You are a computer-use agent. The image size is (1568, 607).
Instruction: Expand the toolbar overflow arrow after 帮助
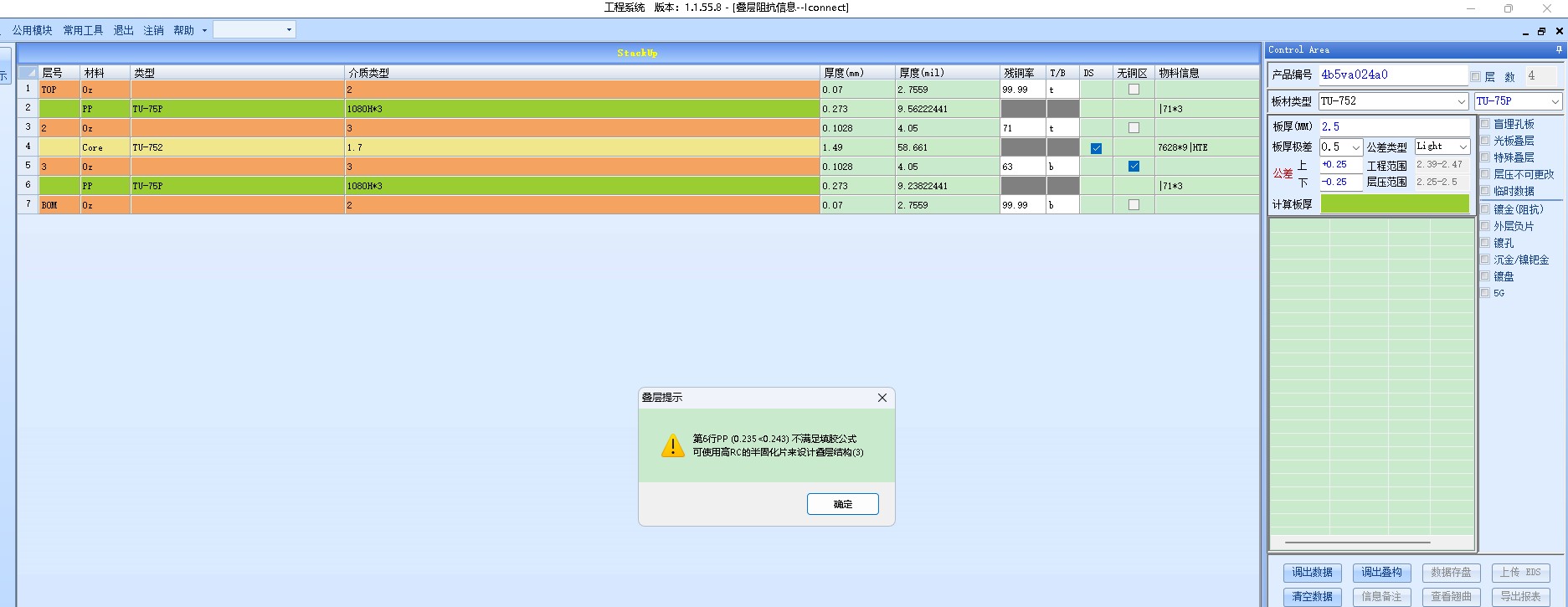204,31
